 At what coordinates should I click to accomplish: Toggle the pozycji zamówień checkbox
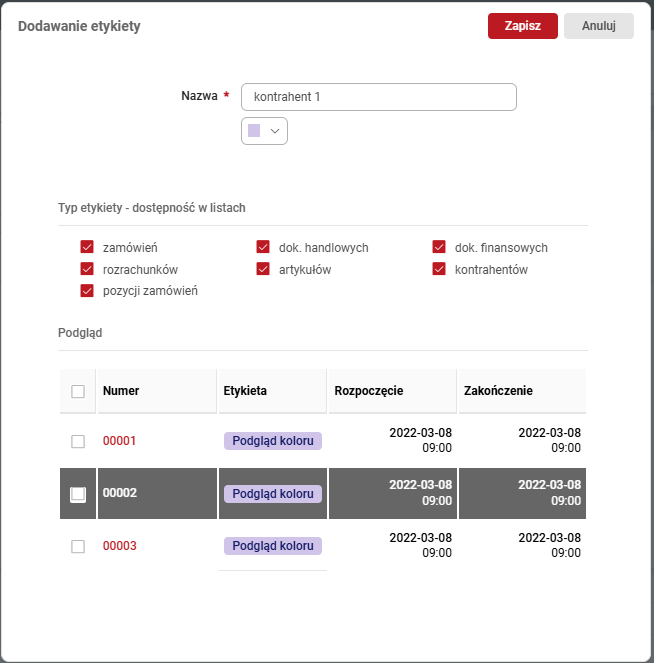87,291
